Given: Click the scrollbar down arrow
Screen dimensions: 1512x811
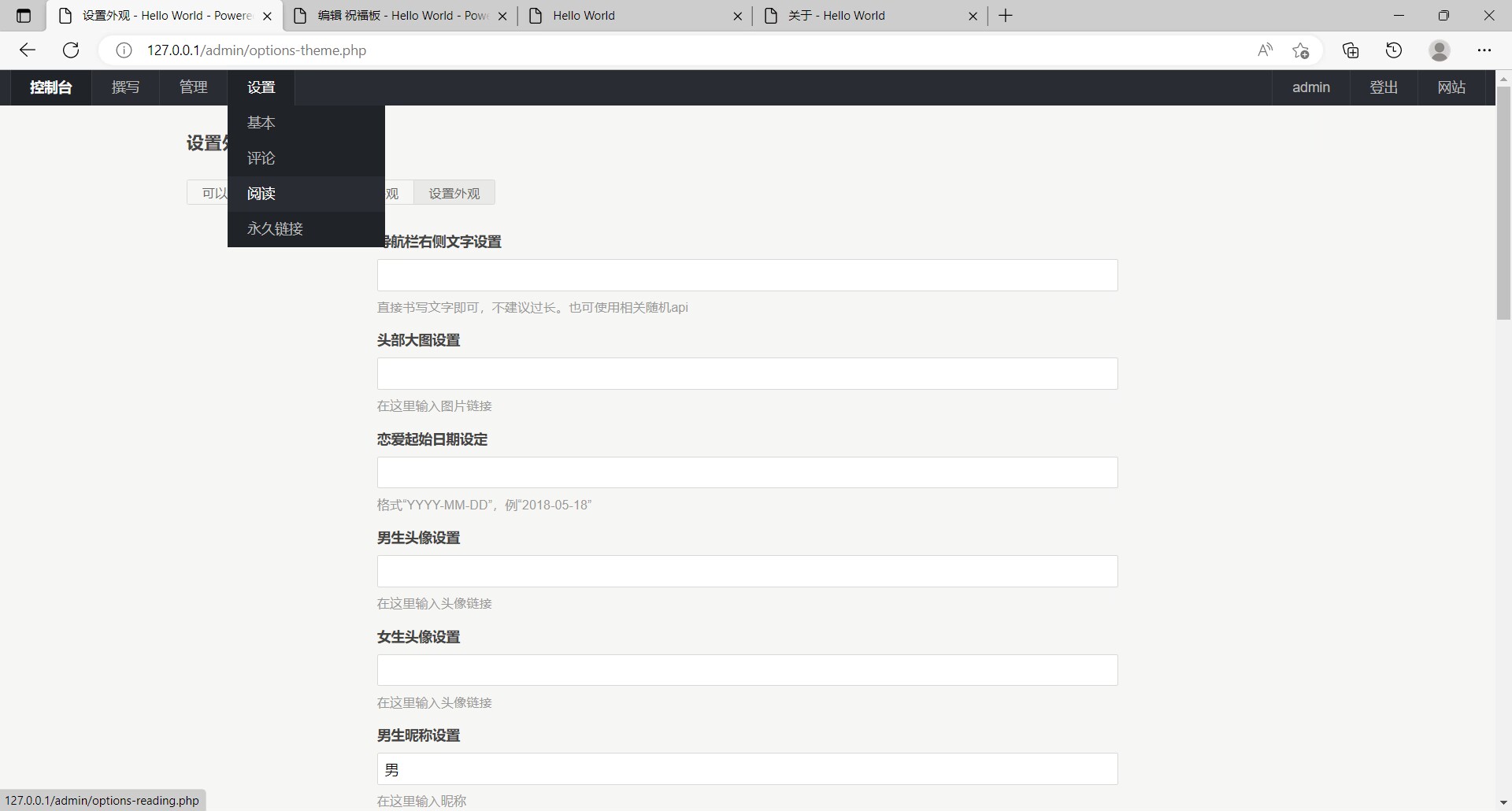Looking at the screenshot, I should pyautogui.click(x=1503, y=802).
